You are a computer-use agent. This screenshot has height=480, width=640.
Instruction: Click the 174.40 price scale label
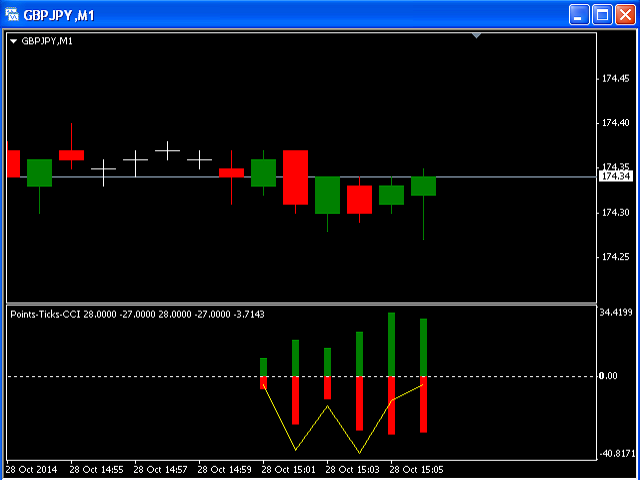pyautogui.click(x=616, y=122)
